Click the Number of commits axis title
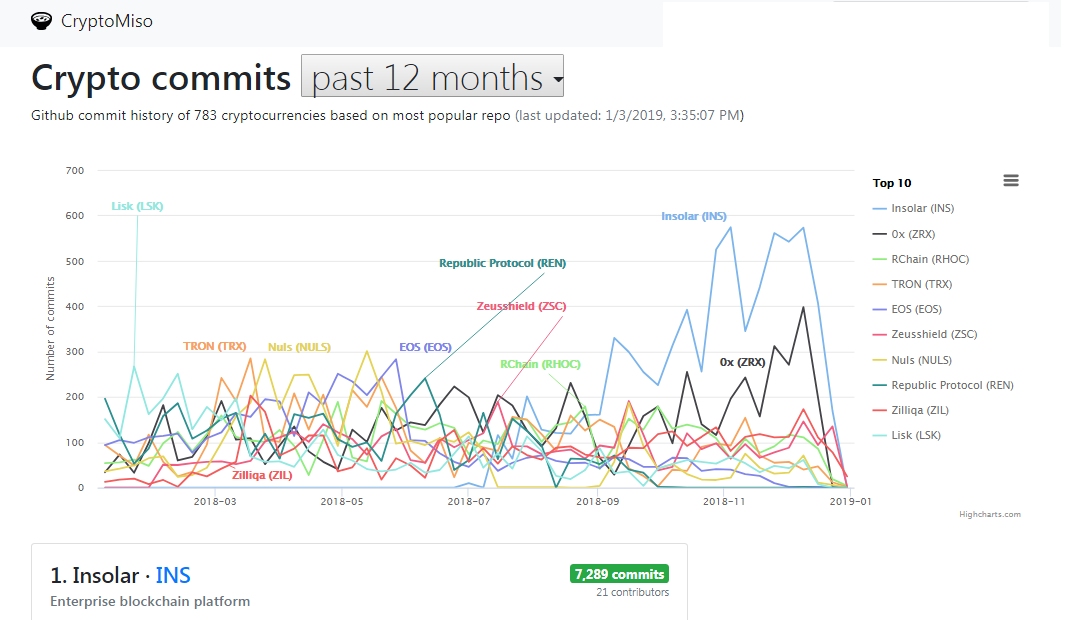Viewport: 1070px width, 620px height. 50,329
